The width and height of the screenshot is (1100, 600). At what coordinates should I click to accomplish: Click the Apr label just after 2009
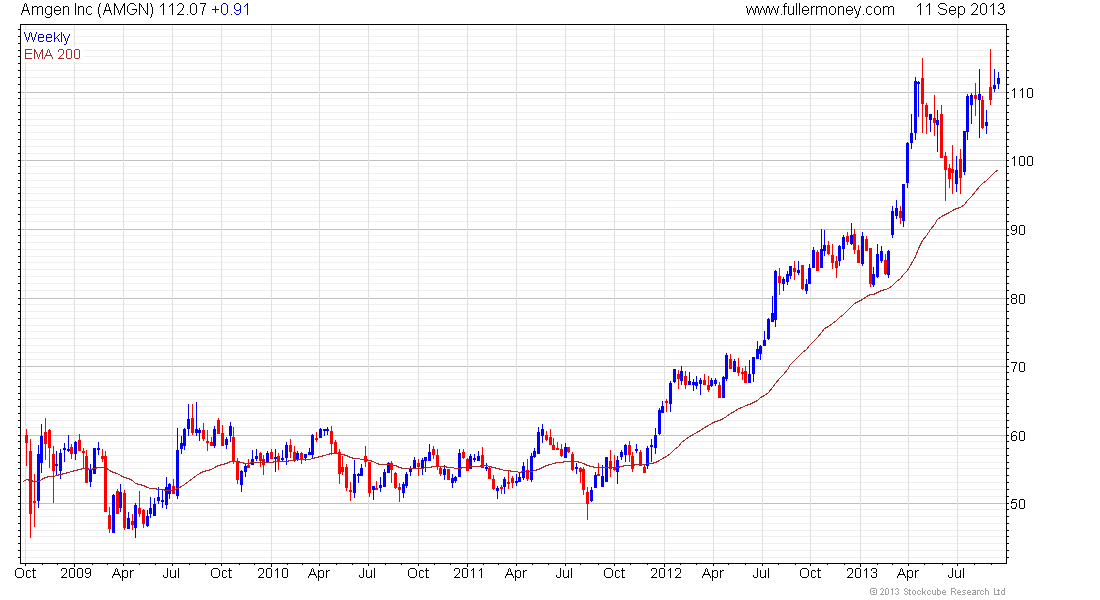pyautogui.click(x=123, y=573)
